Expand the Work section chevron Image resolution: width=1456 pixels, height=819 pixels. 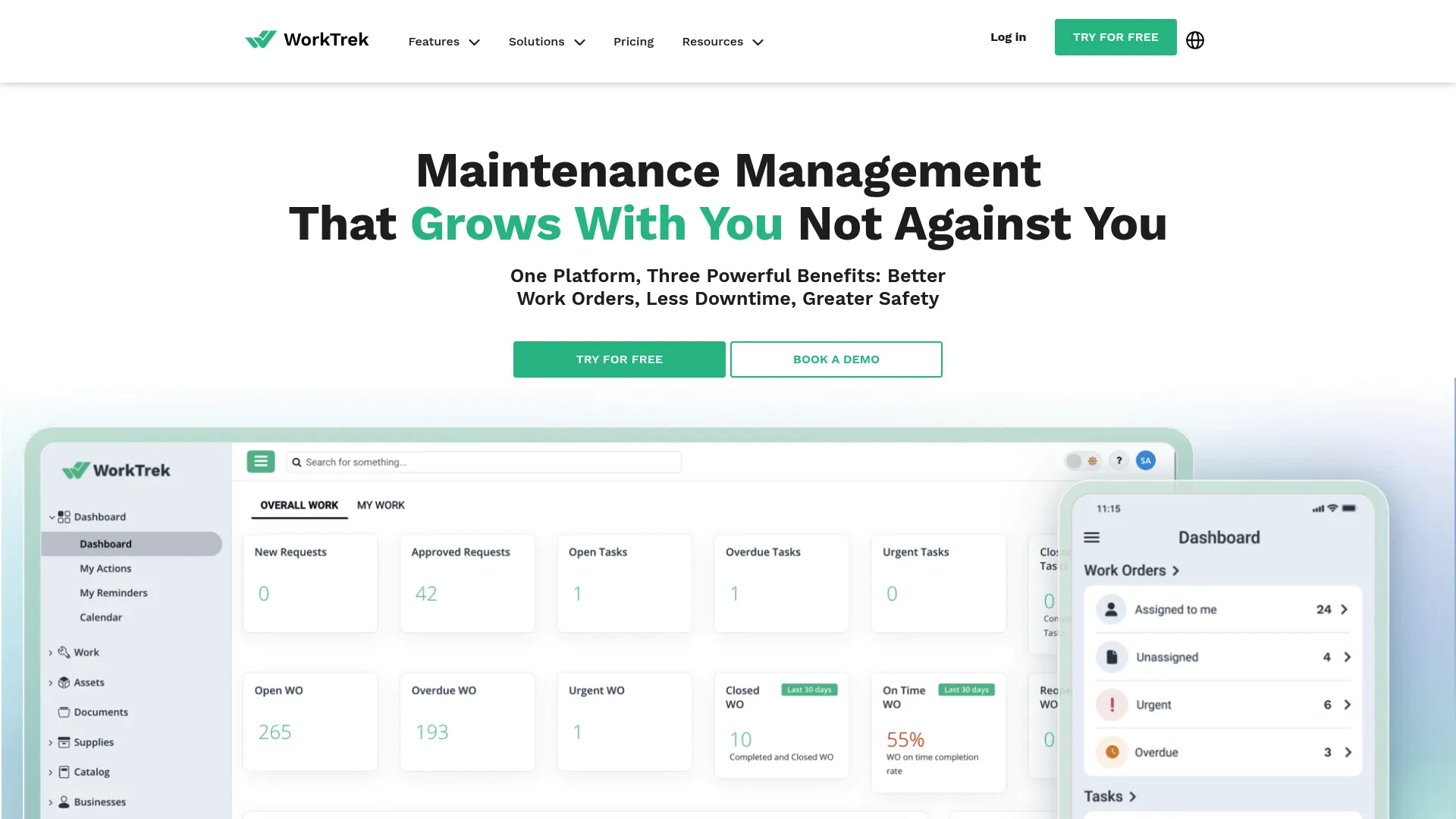click(51, 652)
